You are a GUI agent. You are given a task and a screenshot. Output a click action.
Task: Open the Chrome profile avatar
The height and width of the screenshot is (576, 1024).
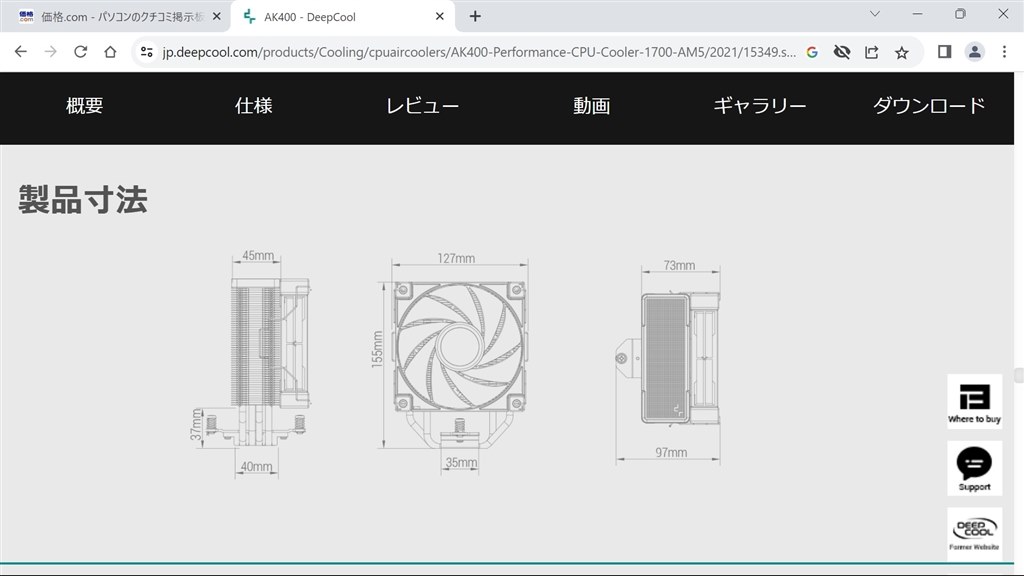point(974,52)
